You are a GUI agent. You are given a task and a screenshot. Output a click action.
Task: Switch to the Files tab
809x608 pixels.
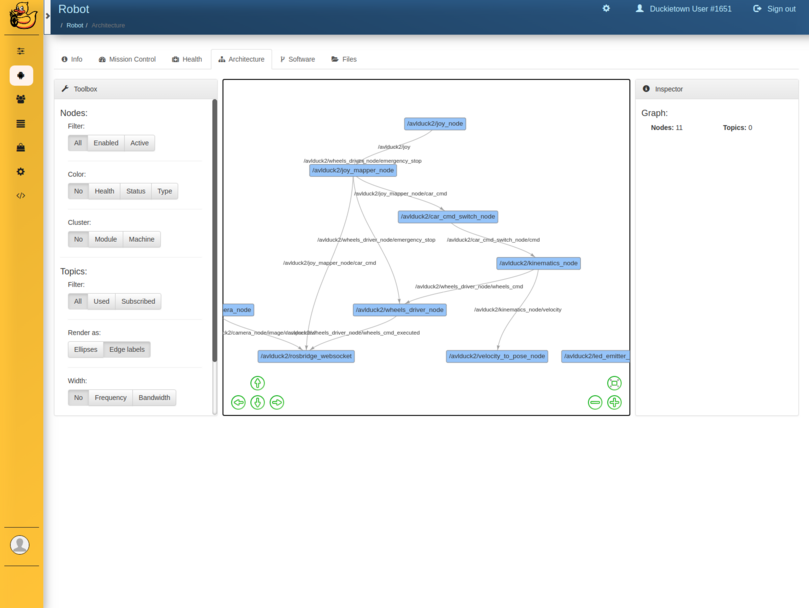click(x=344, y=59)
